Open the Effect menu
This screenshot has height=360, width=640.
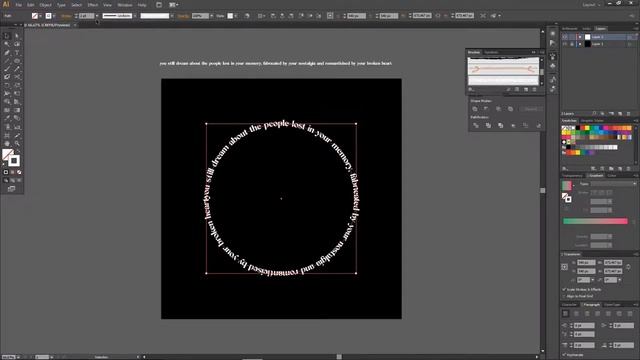93,5
